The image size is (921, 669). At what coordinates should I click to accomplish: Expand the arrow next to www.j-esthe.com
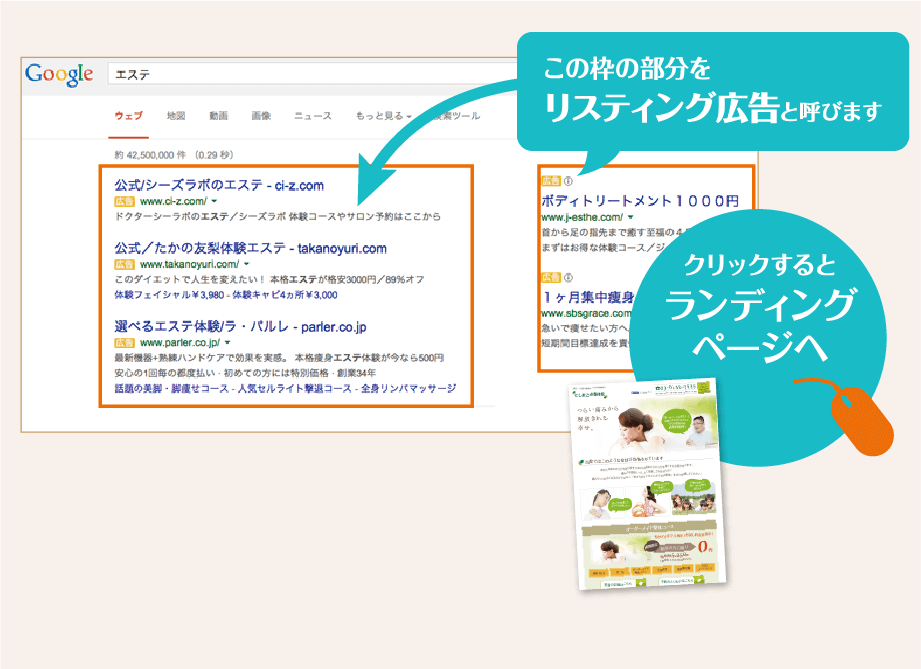(x=630, y=218)
